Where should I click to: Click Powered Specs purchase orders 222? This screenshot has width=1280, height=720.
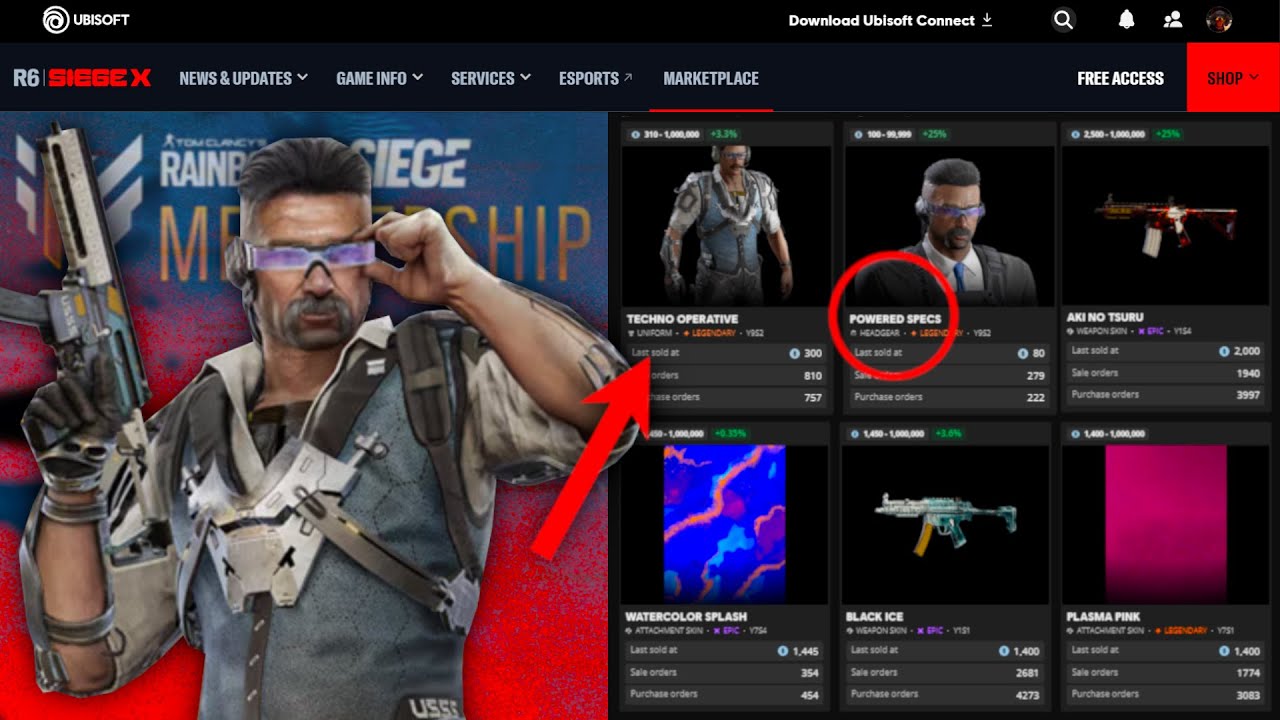click(1036, 398)
